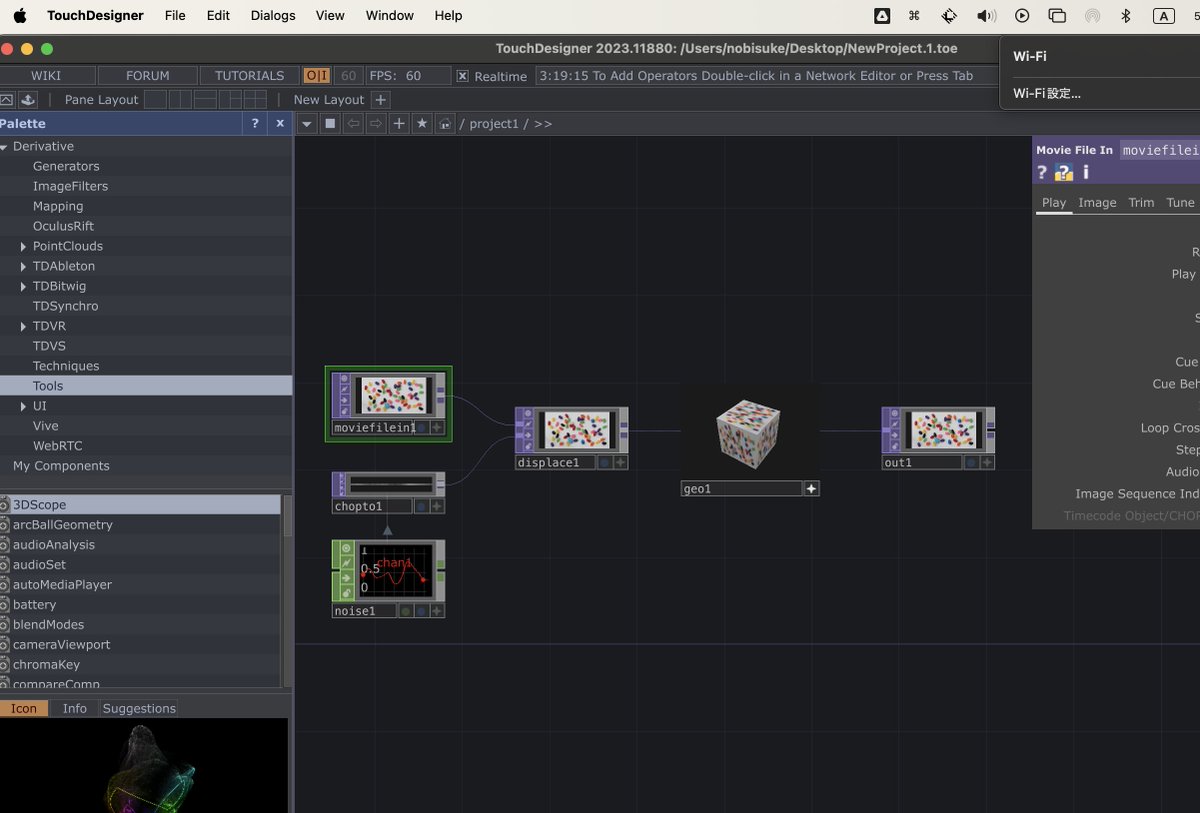Toggle display flag on out1 node
1200x813 pixels.
pos(971,463)
